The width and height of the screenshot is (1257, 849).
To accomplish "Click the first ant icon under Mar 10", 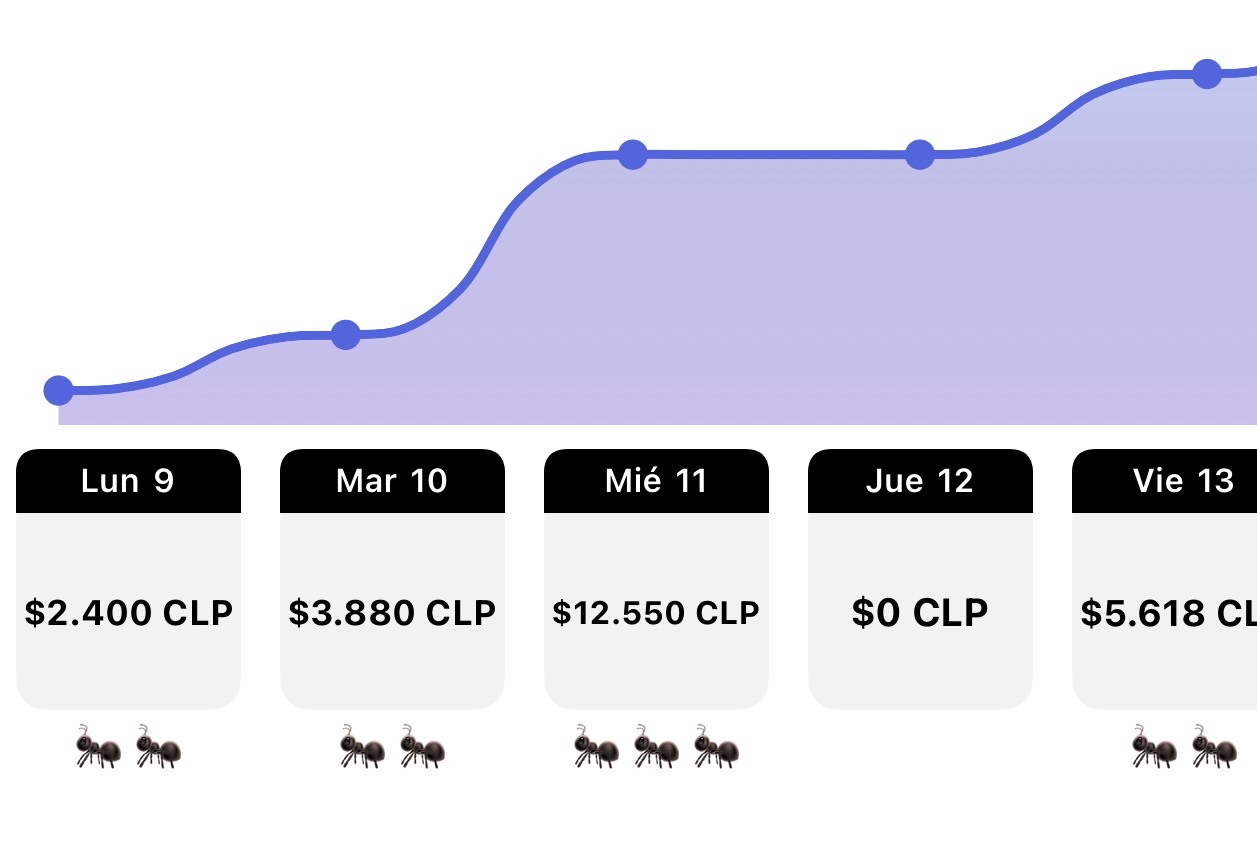I will pyautogui.click(x=362, y=747).
